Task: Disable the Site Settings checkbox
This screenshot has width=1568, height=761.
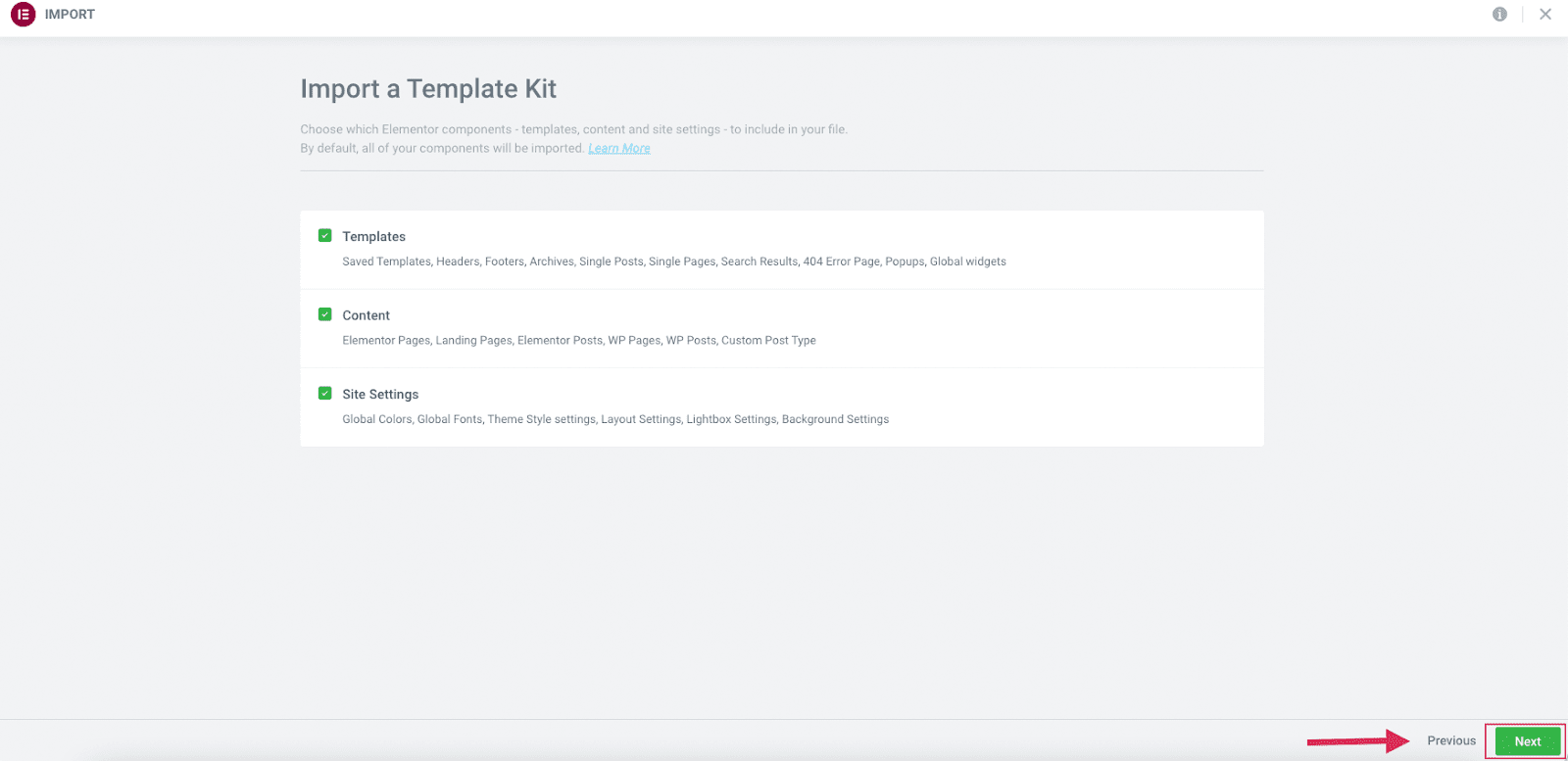Action: 325,394
